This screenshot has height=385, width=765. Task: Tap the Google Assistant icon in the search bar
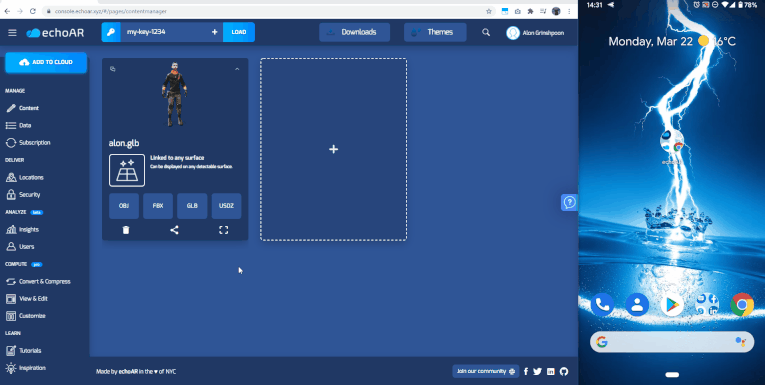(x=740, y=342)
